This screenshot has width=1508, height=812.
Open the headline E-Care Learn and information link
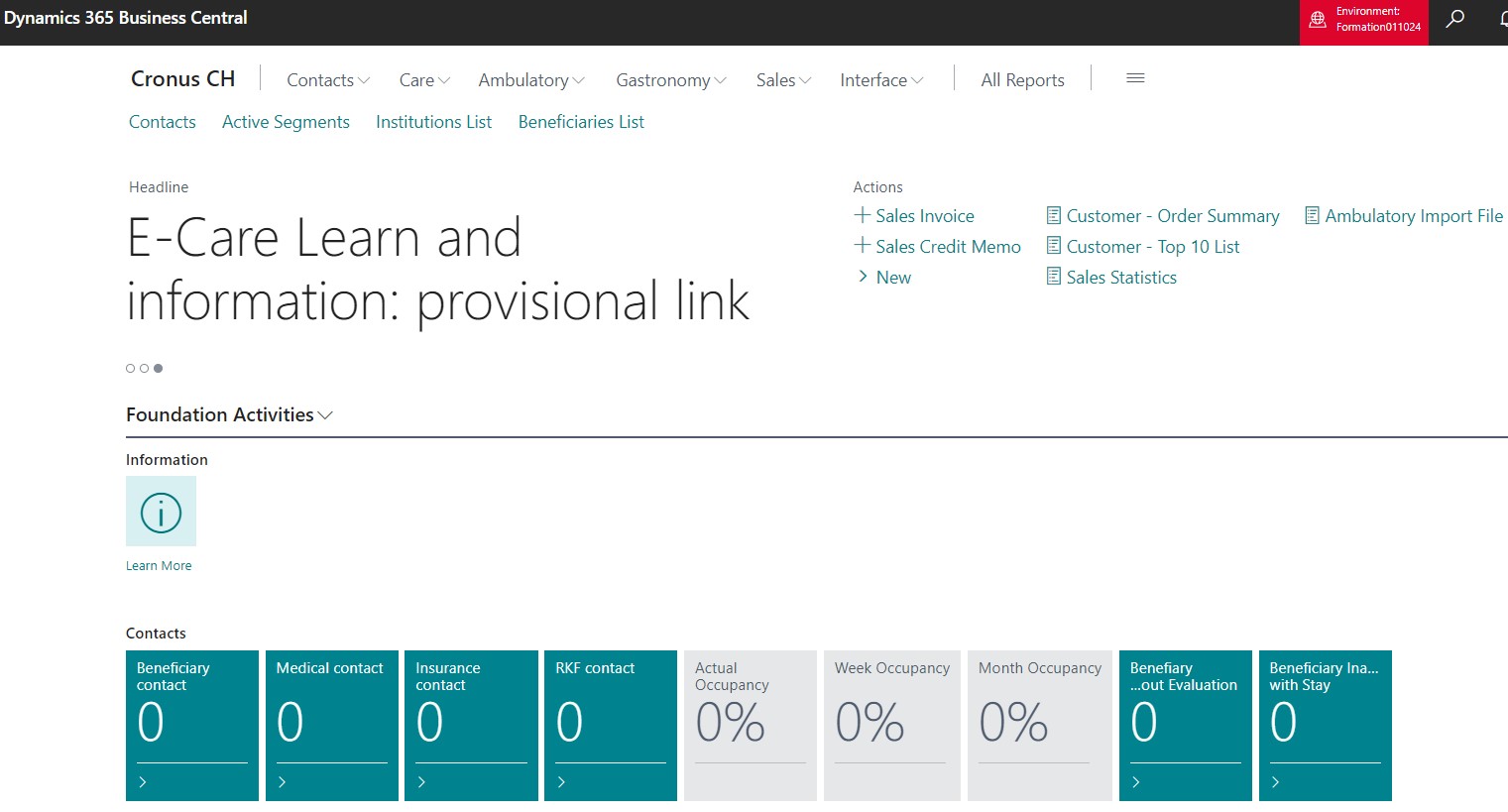437,269
